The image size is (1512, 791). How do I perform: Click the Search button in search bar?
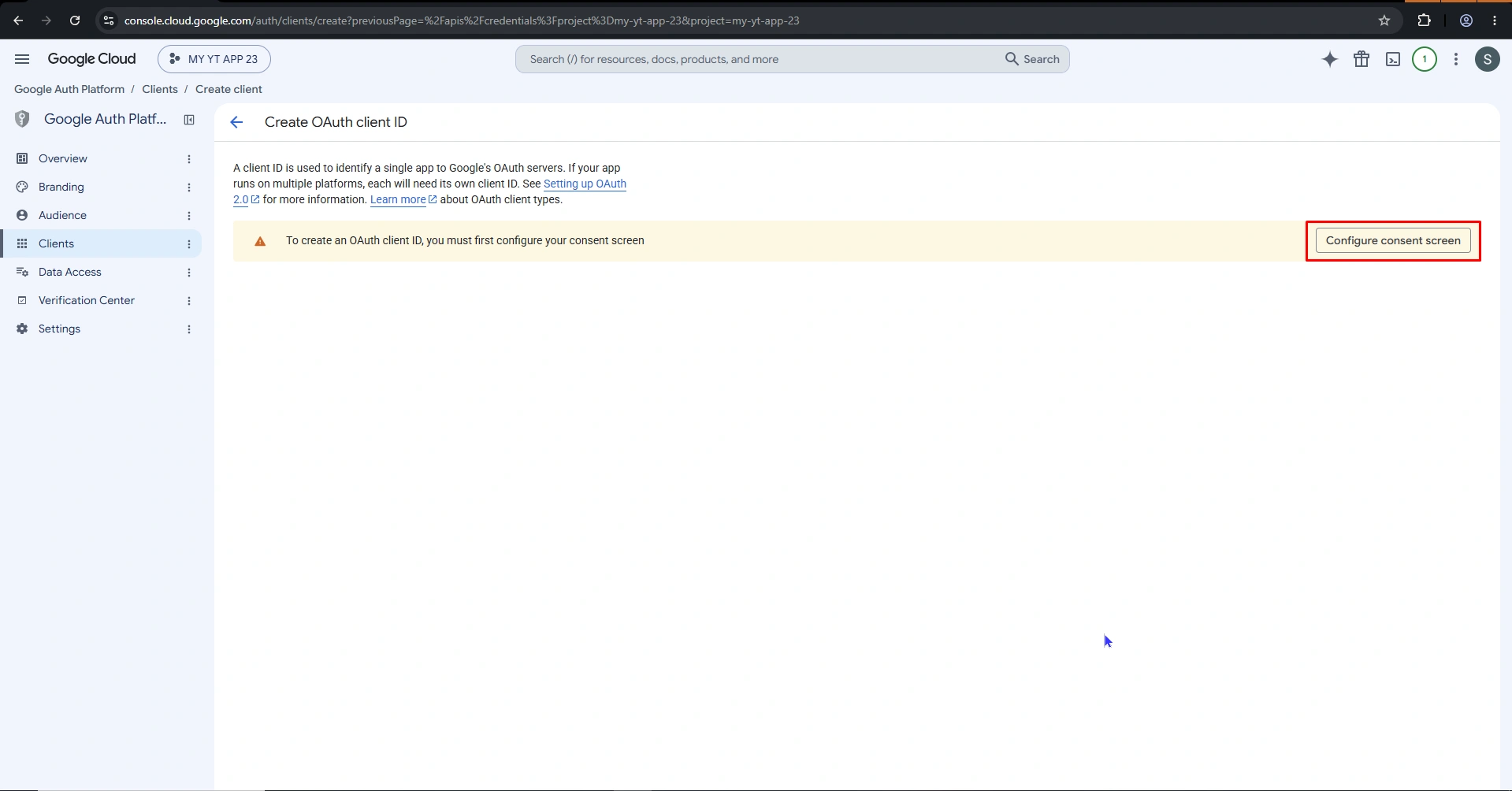tap(1032, 59)
